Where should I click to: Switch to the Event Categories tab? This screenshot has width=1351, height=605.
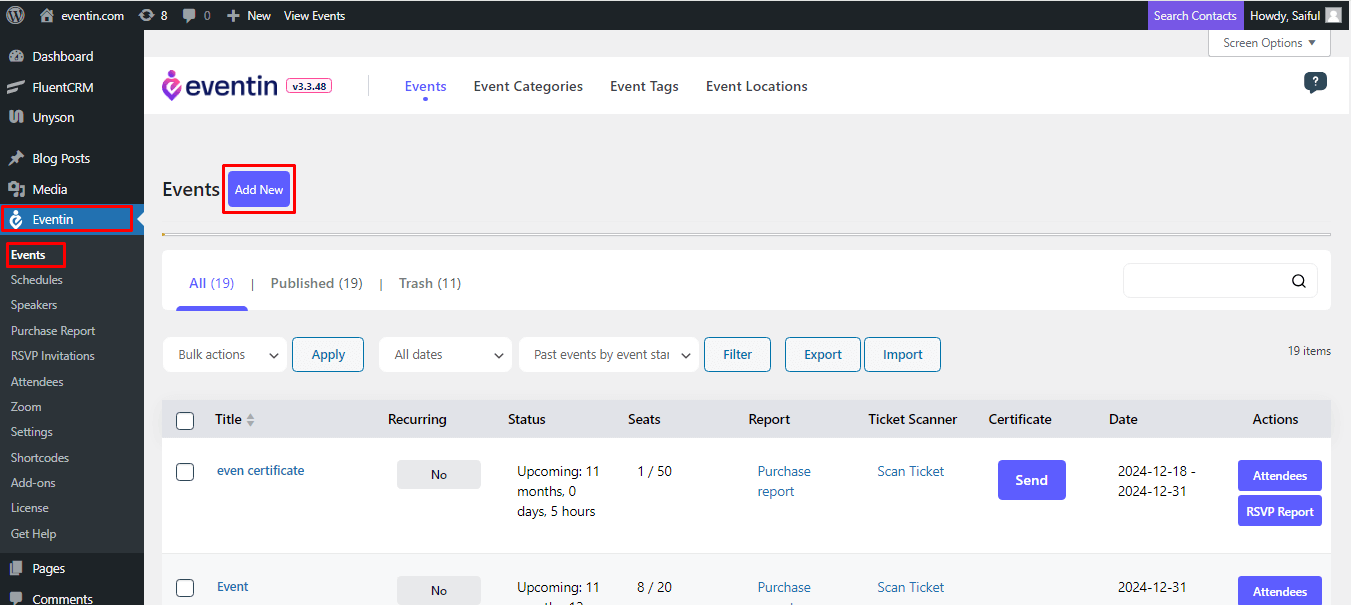point(528,86)
